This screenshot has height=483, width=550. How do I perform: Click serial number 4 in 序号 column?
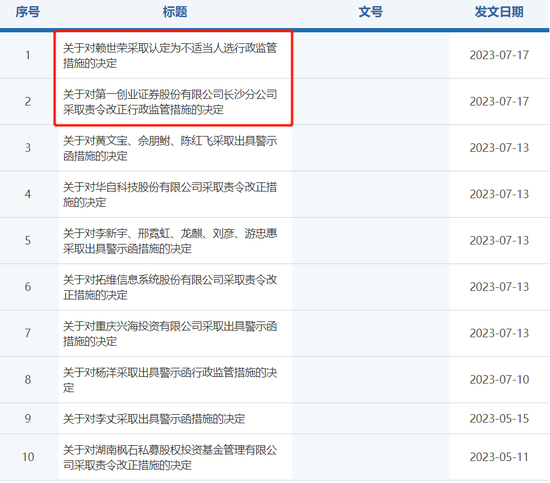pos(28,194)
